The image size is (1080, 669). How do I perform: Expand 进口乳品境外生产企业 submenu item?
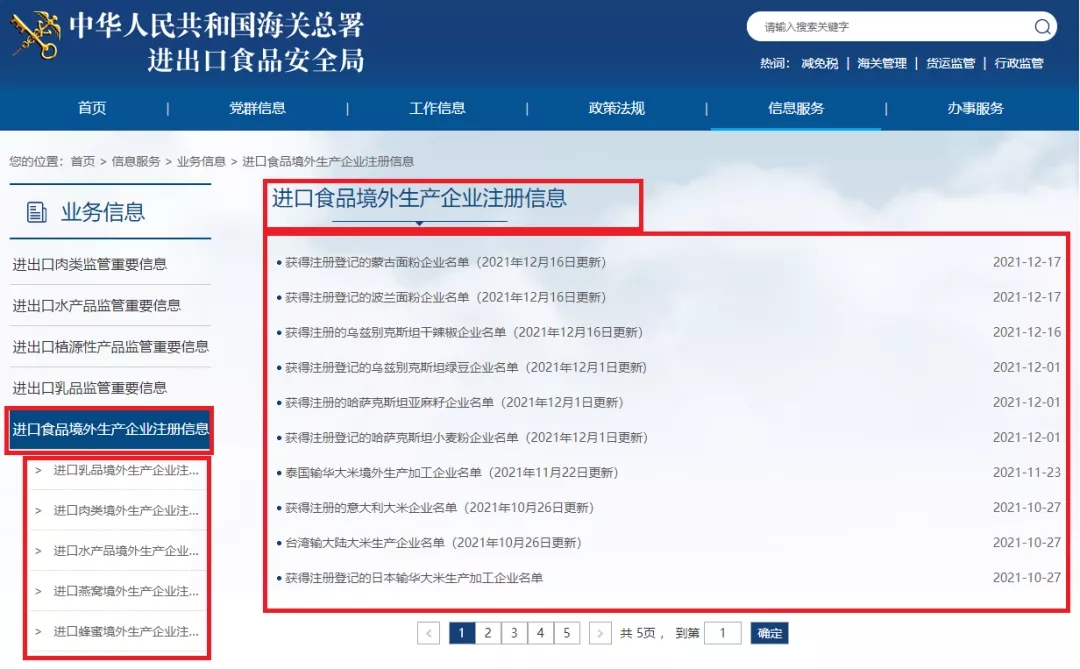[125, 470]
